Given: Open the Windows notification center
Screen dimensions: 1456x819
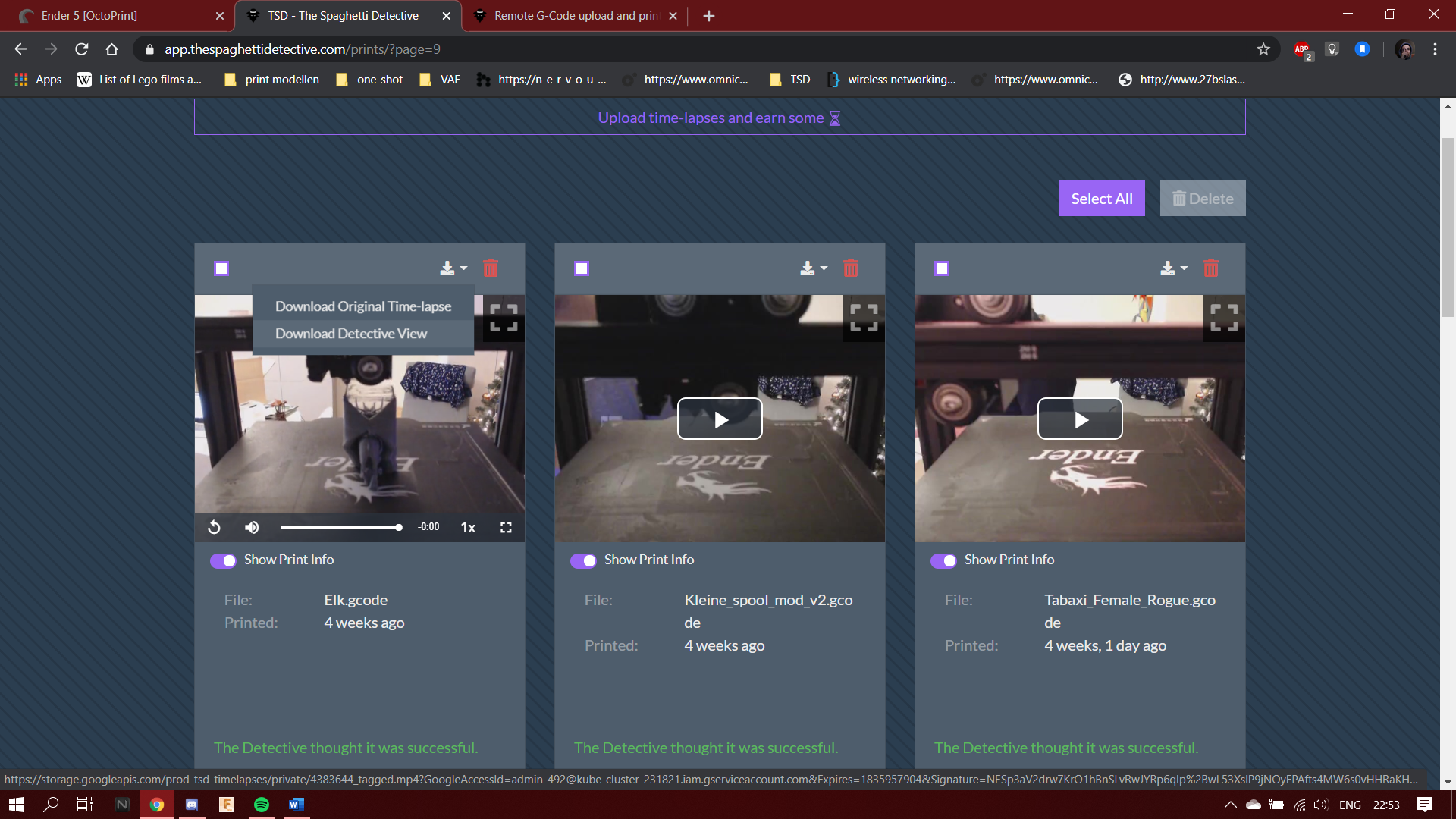Looking at the screenshot, I should tap(1425, 805).
